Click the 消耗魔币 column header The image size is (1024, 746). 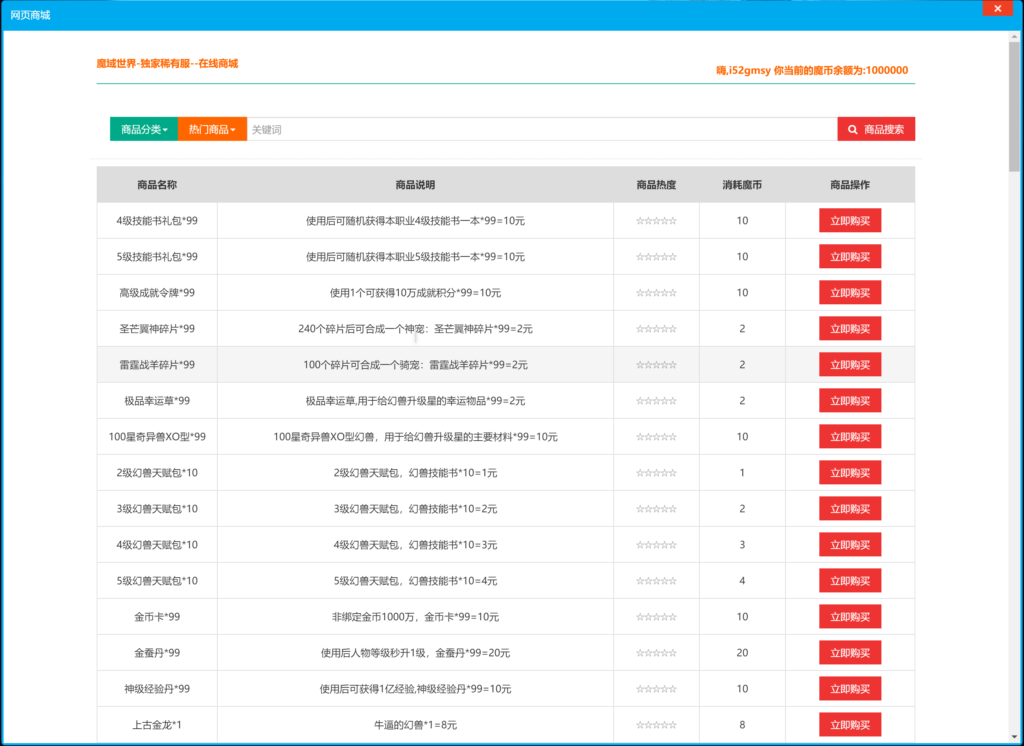pos(742,185)
